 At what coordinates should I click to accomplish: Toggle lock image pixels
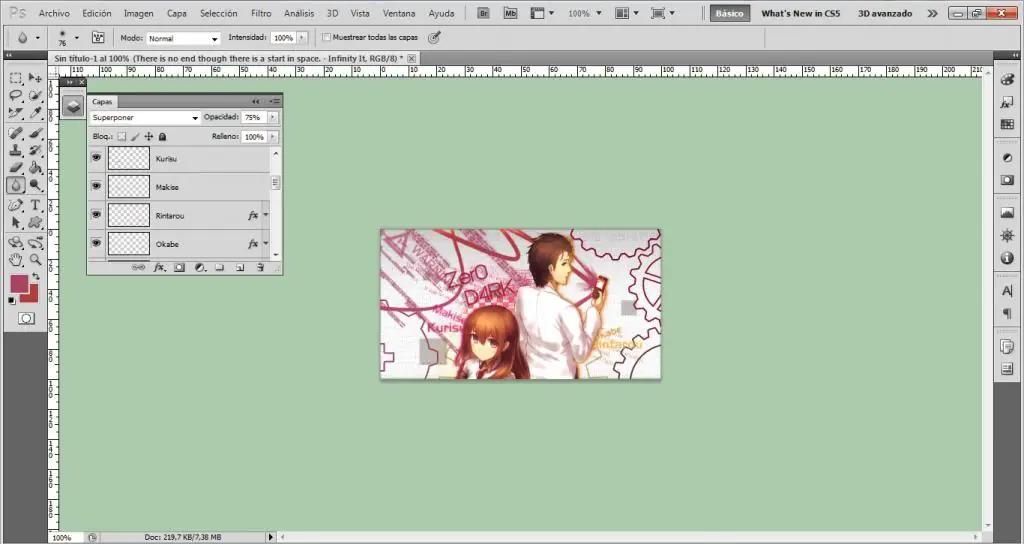135,136
